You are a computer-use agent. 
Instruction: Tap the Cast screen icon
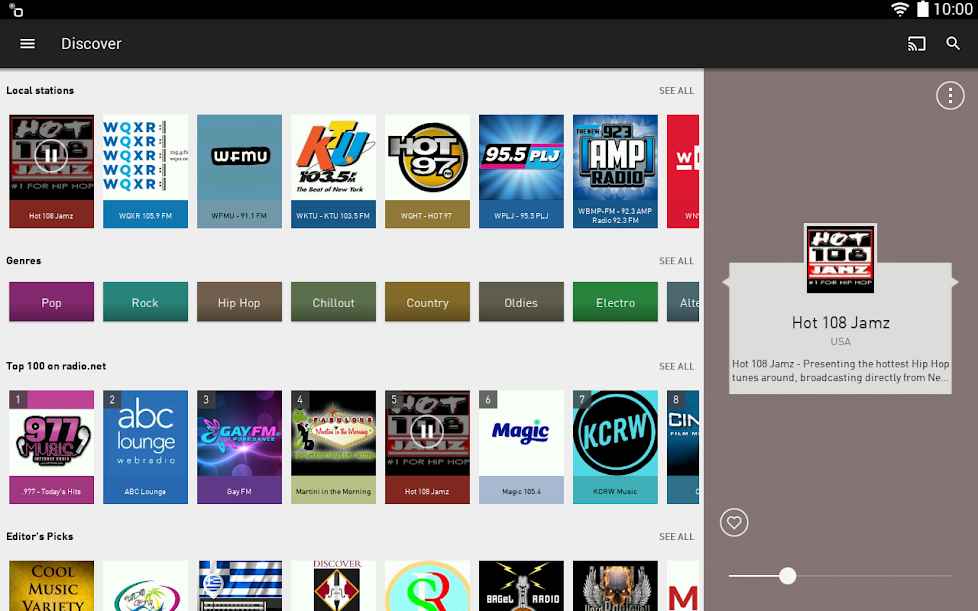coord(916,44)
